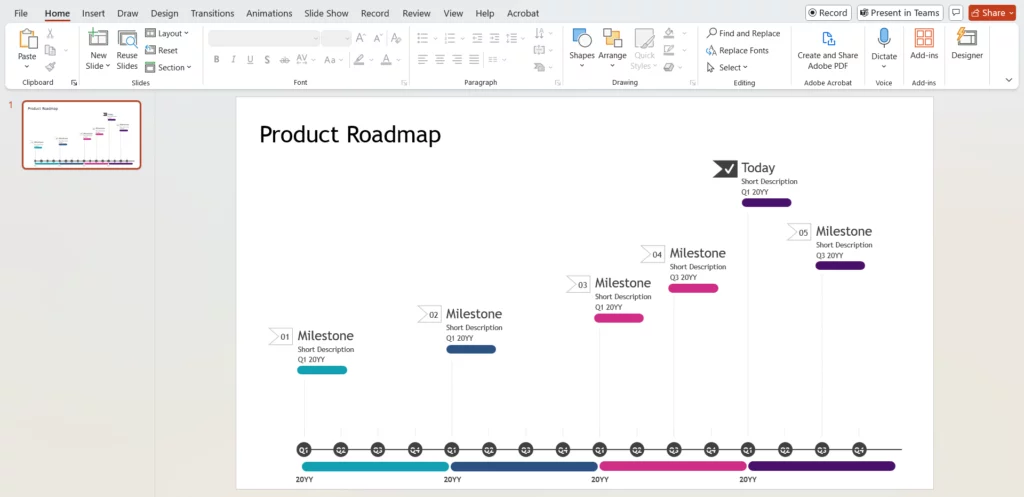1024x497 pixels.
Task: Click Create and Share Adobe PDF
Action: tap(827, 38)
